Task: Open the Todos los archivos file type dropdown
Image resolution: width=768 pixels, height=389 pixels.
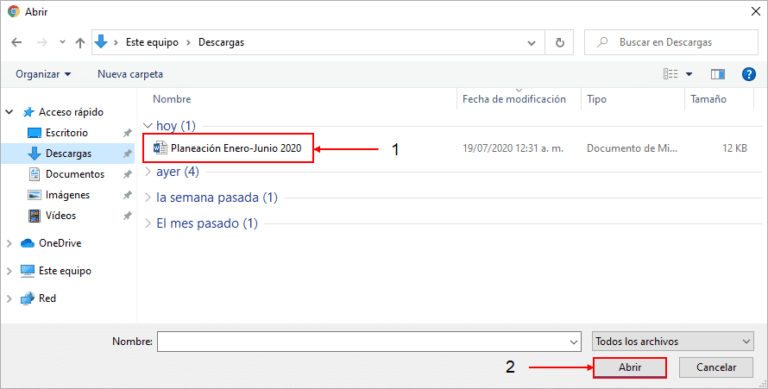Action: (x=672, y=341)
